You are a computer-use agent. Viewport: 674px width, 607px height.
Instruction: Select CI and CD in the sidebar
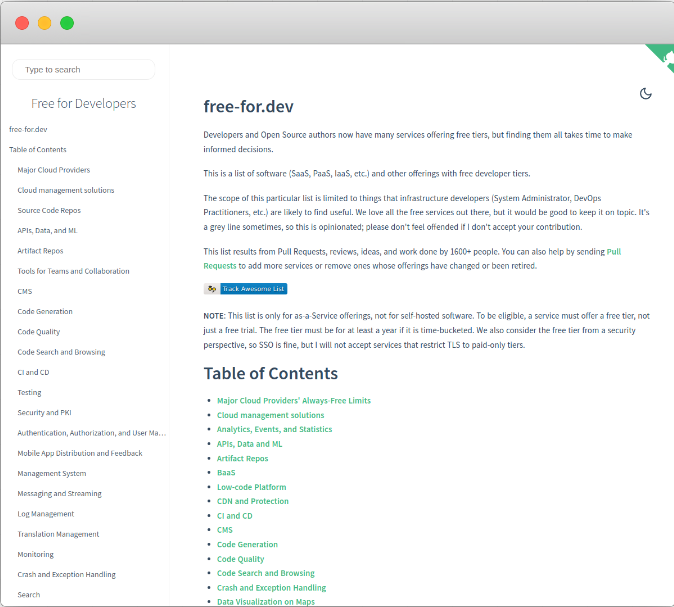[33, 372]
